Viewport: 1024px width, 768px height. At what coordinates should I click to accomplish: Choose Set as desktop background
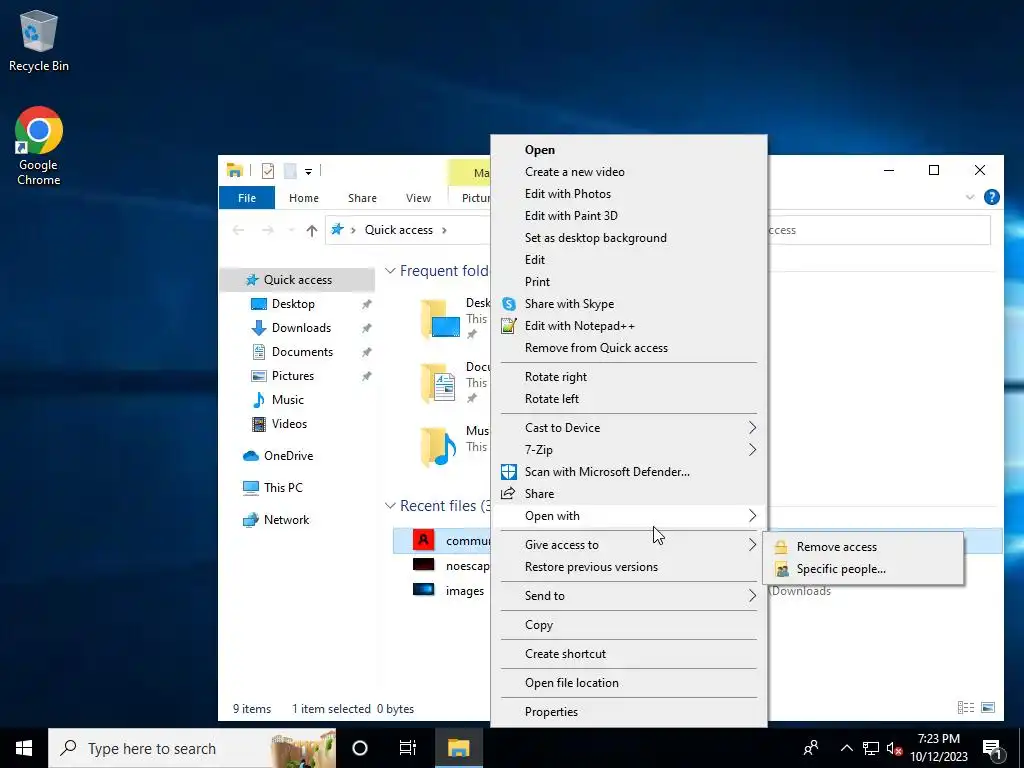point(596,238)
